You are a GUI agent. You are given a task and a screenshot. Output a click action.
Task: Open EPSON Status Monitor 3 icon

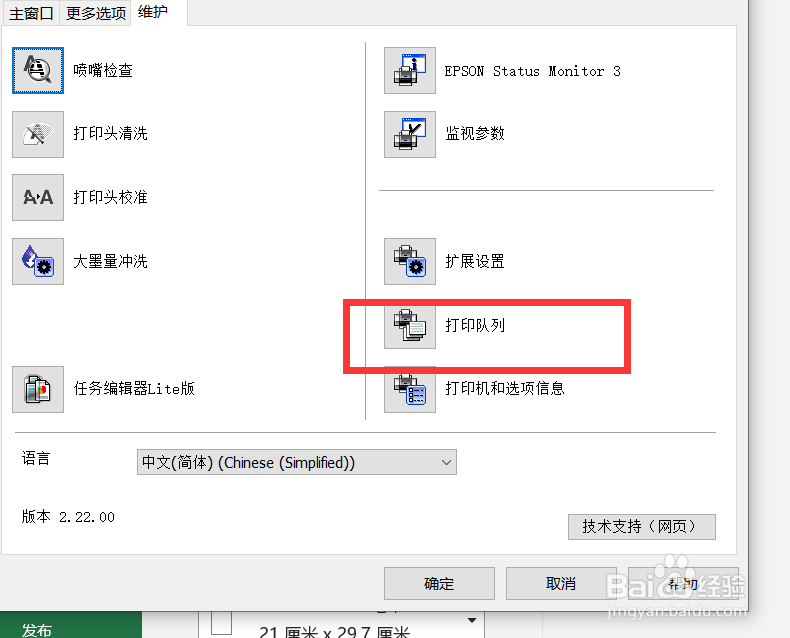[x=410, y=71]
